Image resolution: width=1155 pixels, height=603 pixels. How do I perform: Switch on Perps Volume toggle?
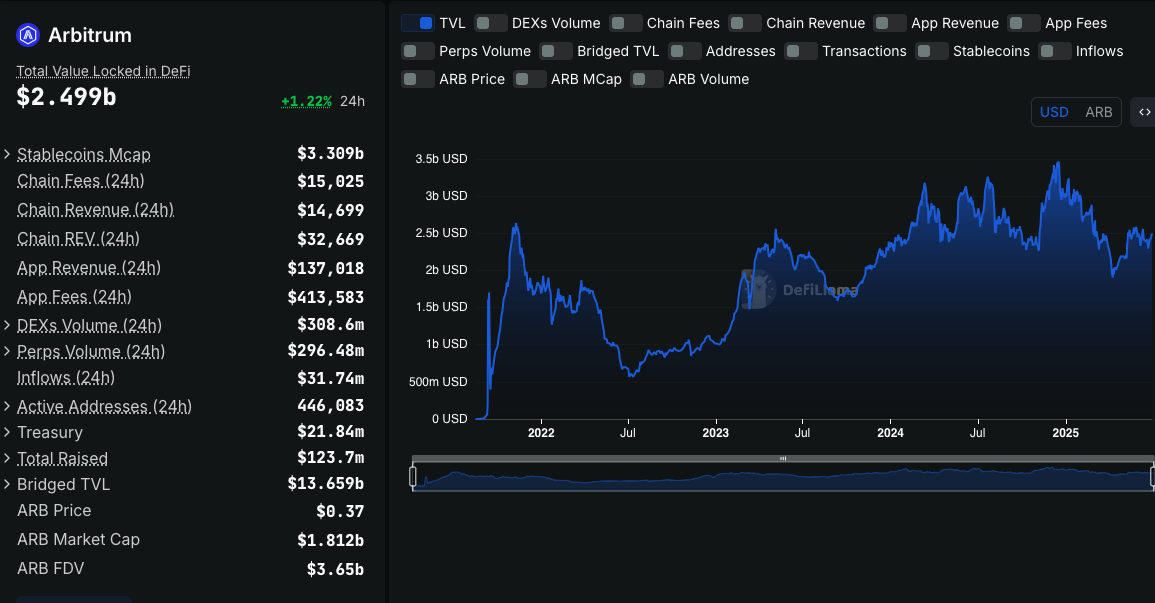pos(418,51)
